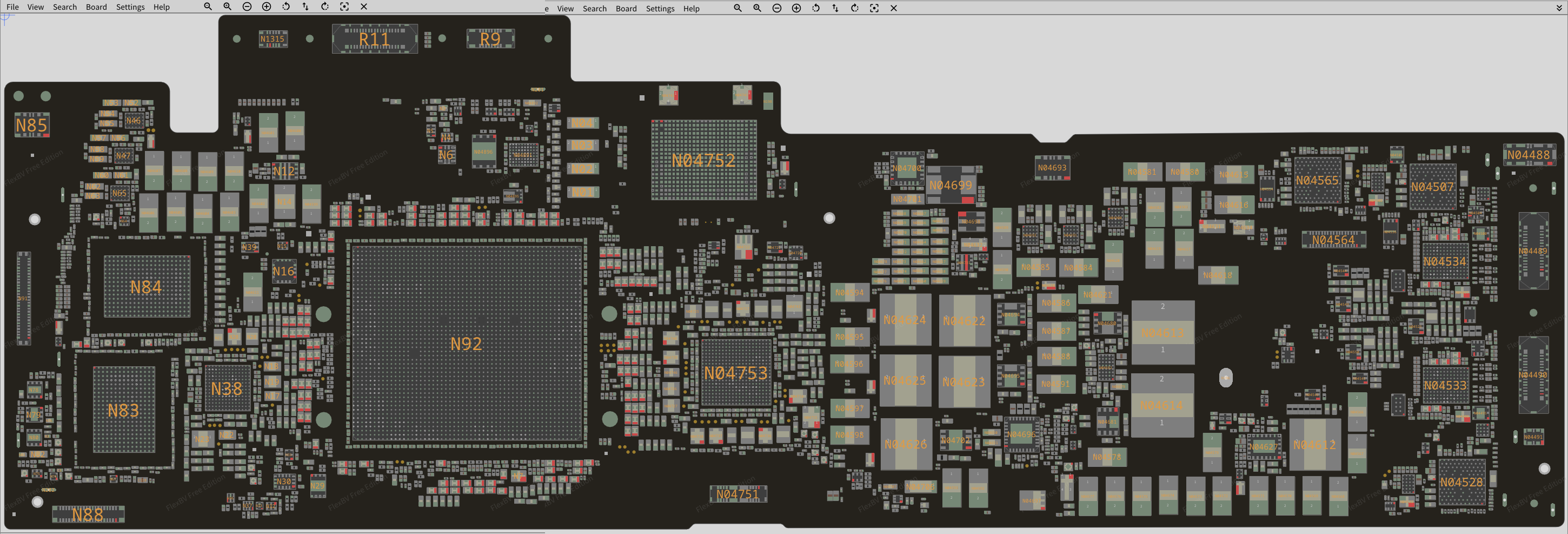This screenshot has width=1568, height=534.
Task: Rotate board clockwise using left toolbar
Action: [325, 6]
